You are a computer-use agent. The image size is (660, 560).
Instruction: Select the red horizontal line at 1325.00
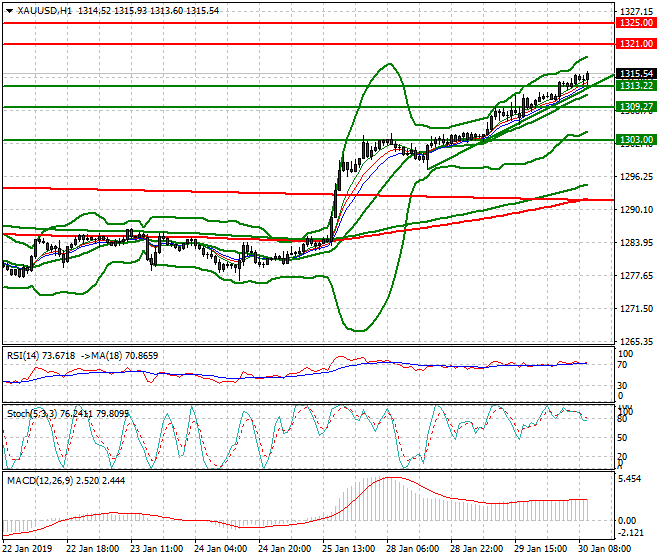(309, 23)
